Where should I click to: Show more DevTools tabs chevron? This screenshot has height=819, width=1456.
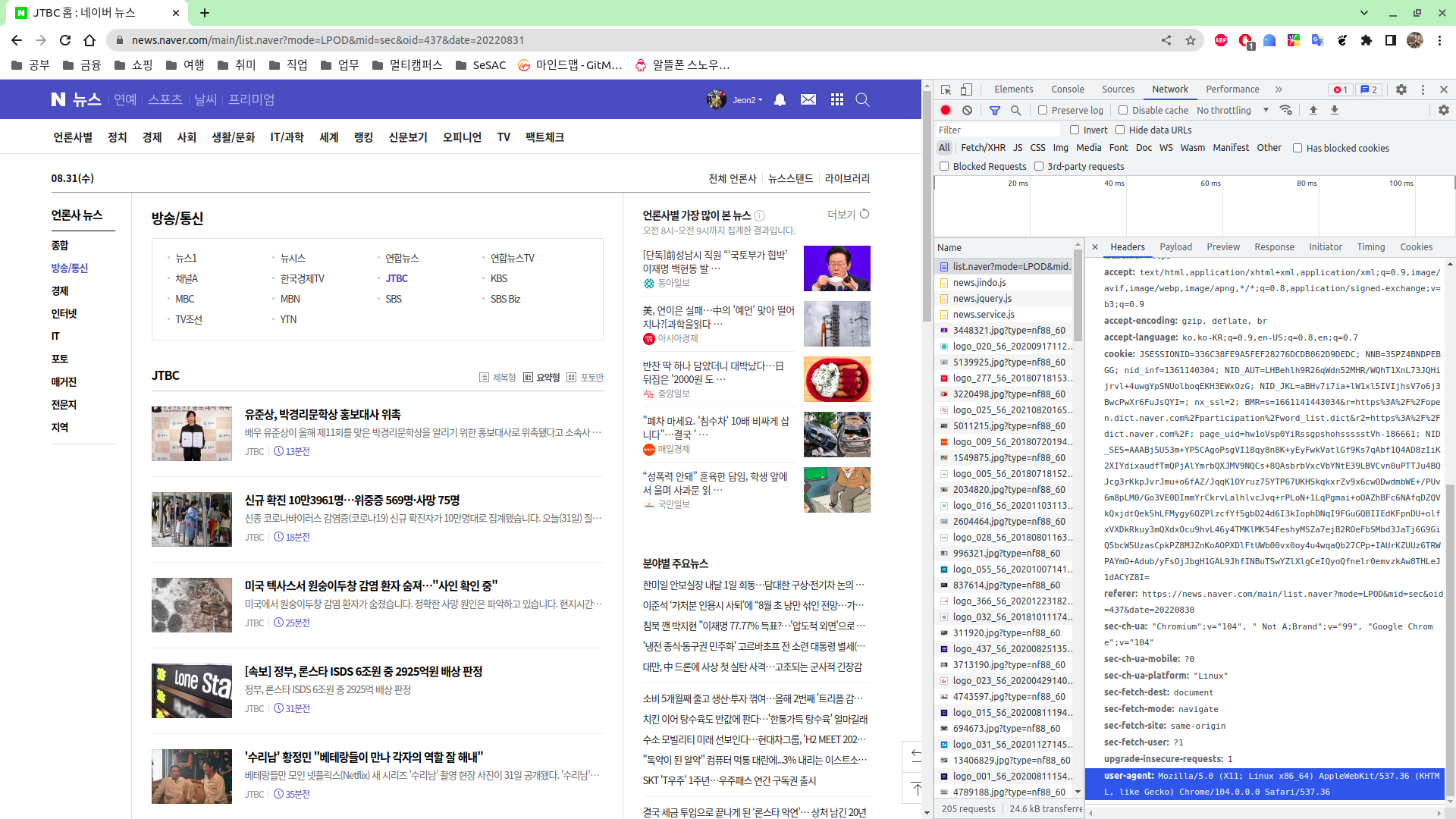point(1279,89)
